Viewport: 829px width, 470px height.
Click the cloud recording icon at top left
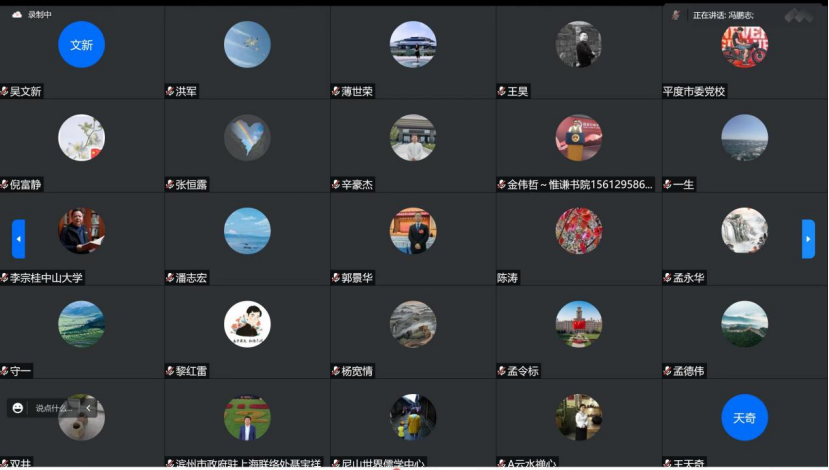click(x=17, y=14)
